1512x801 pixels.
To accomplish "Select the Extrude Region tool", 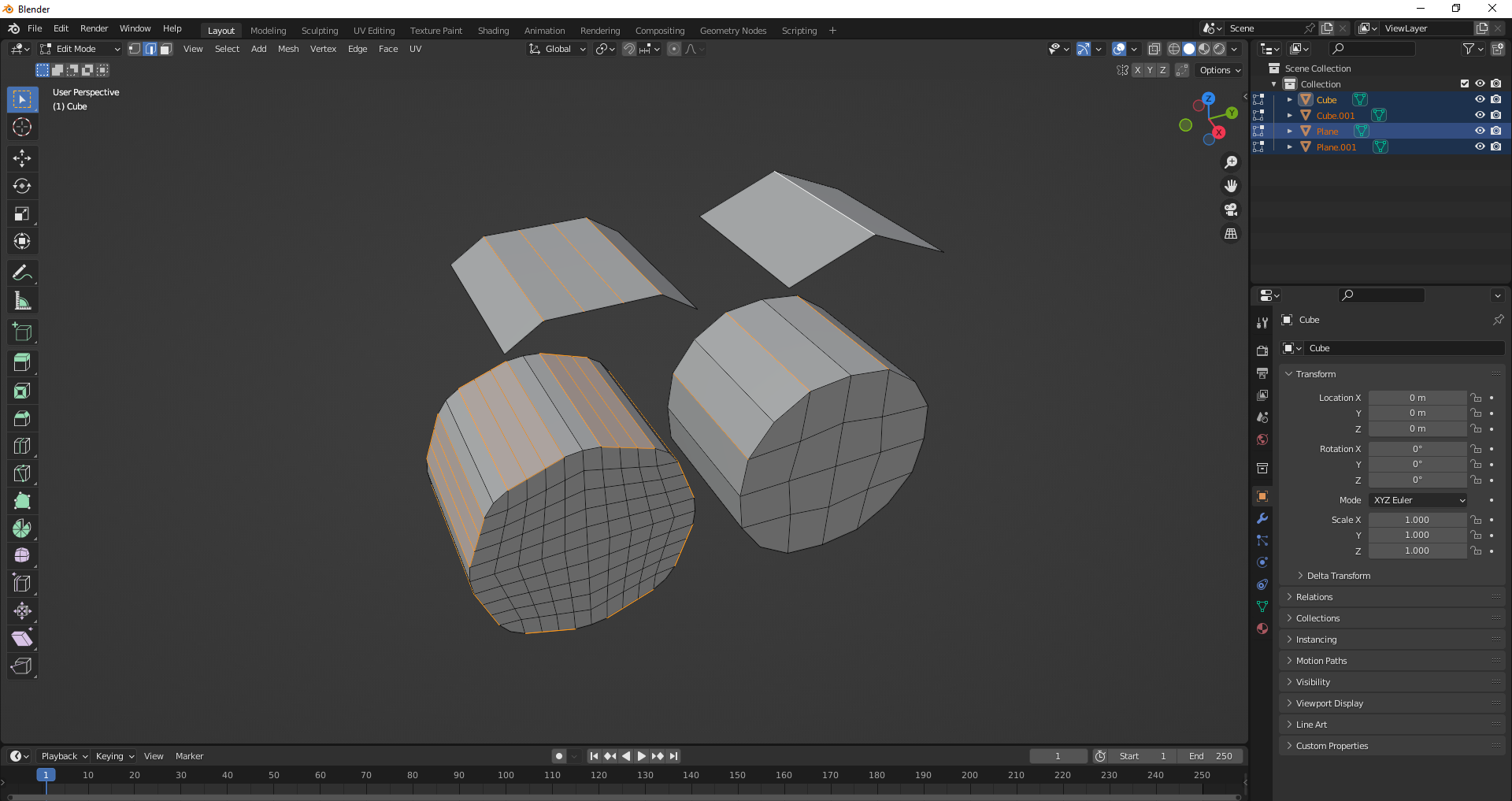I will pos(22,363).
